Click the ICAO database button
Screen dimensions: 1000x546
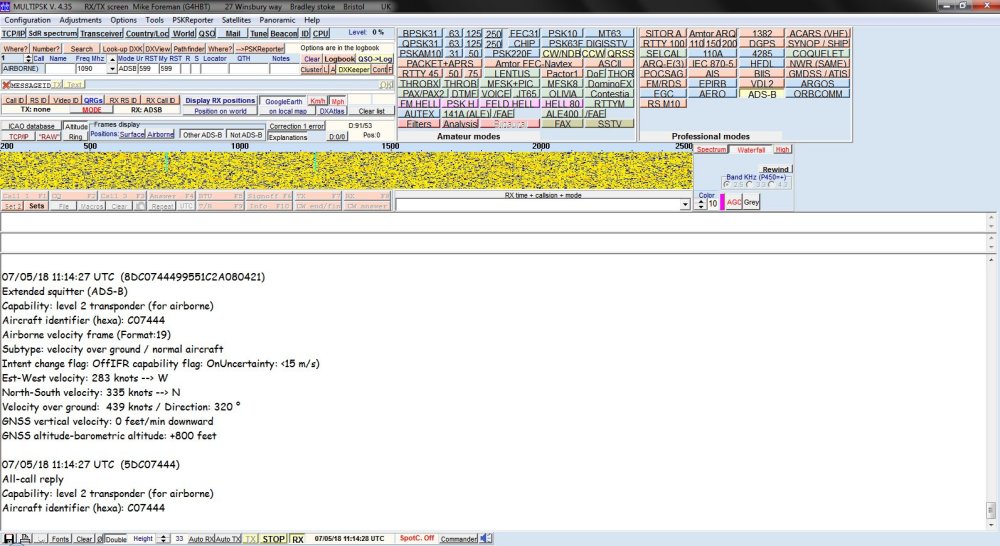[32, 126]
